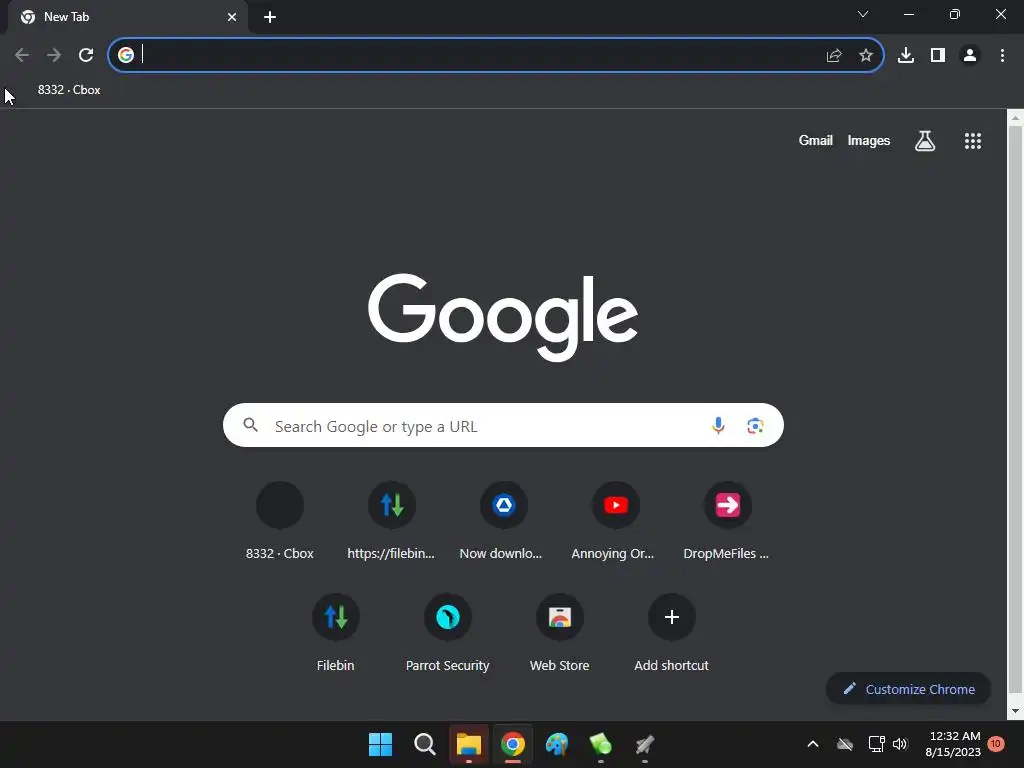Open the Gmail link
This screenshot has height=768, width=1024.
[816, 140]
